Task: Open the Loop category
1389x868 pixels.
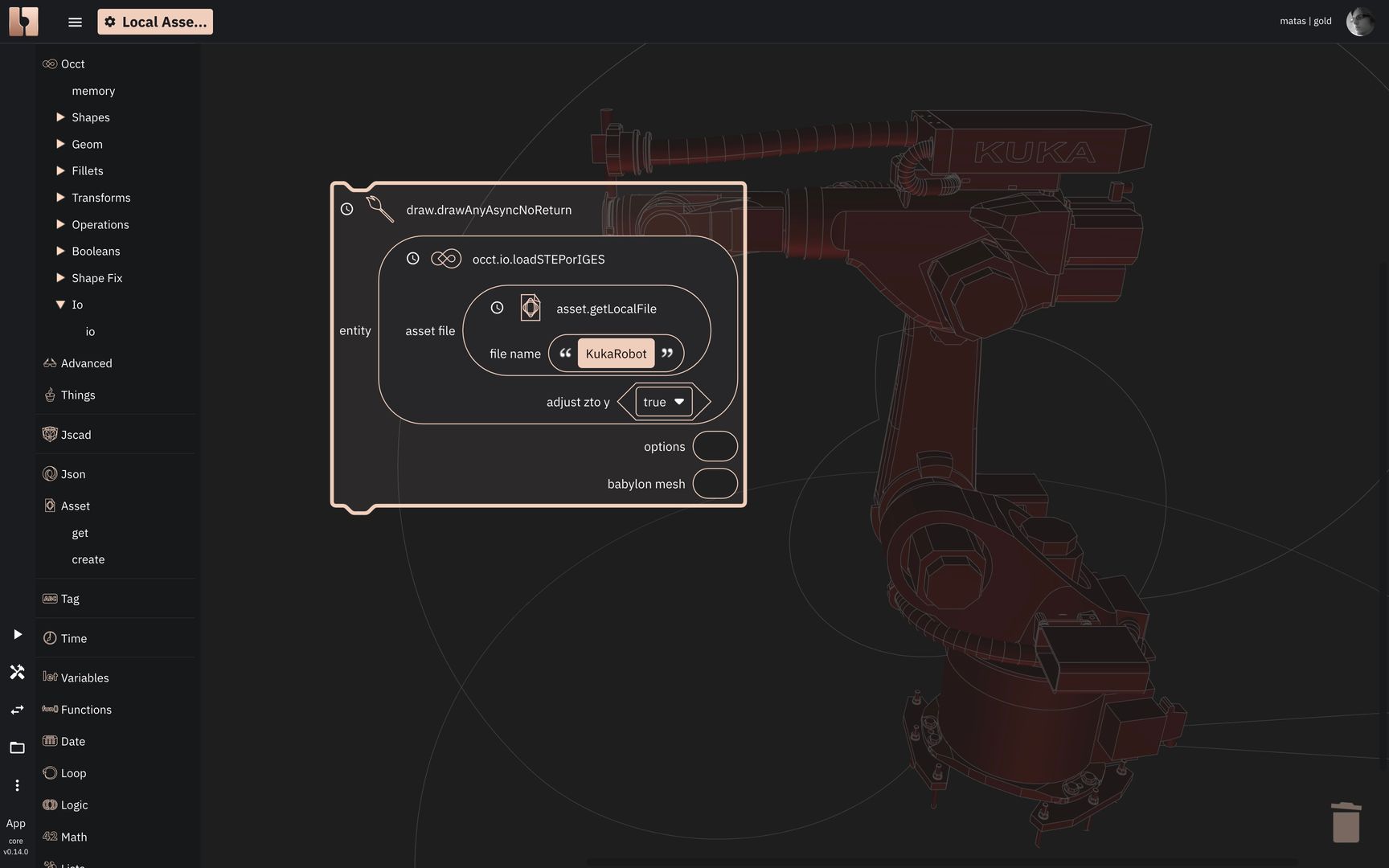Action: [73, 773]
